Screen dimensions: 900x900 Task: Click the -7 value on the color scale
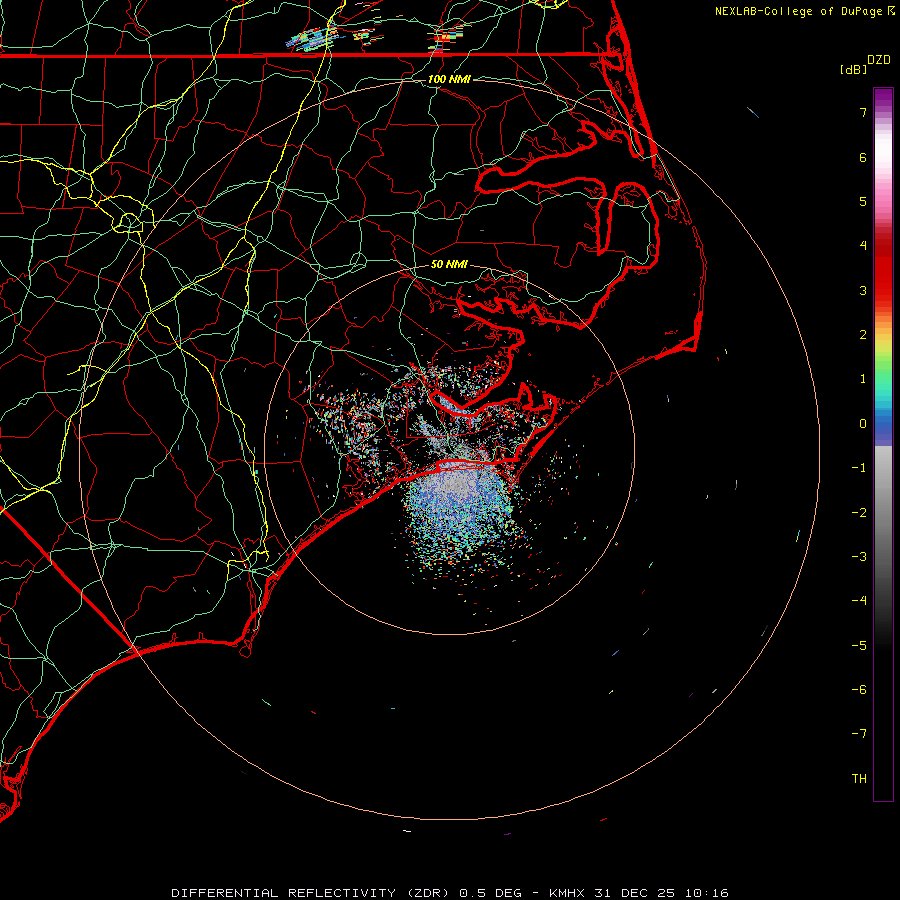point(859,734)
